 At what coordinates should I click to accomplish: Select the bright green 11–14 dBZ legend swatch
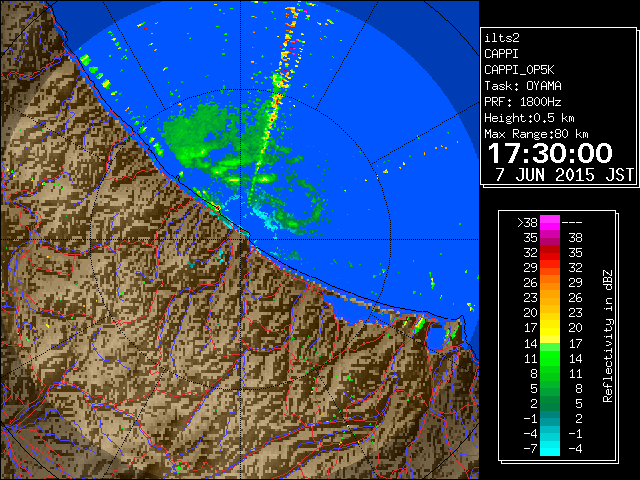(550, 358)
